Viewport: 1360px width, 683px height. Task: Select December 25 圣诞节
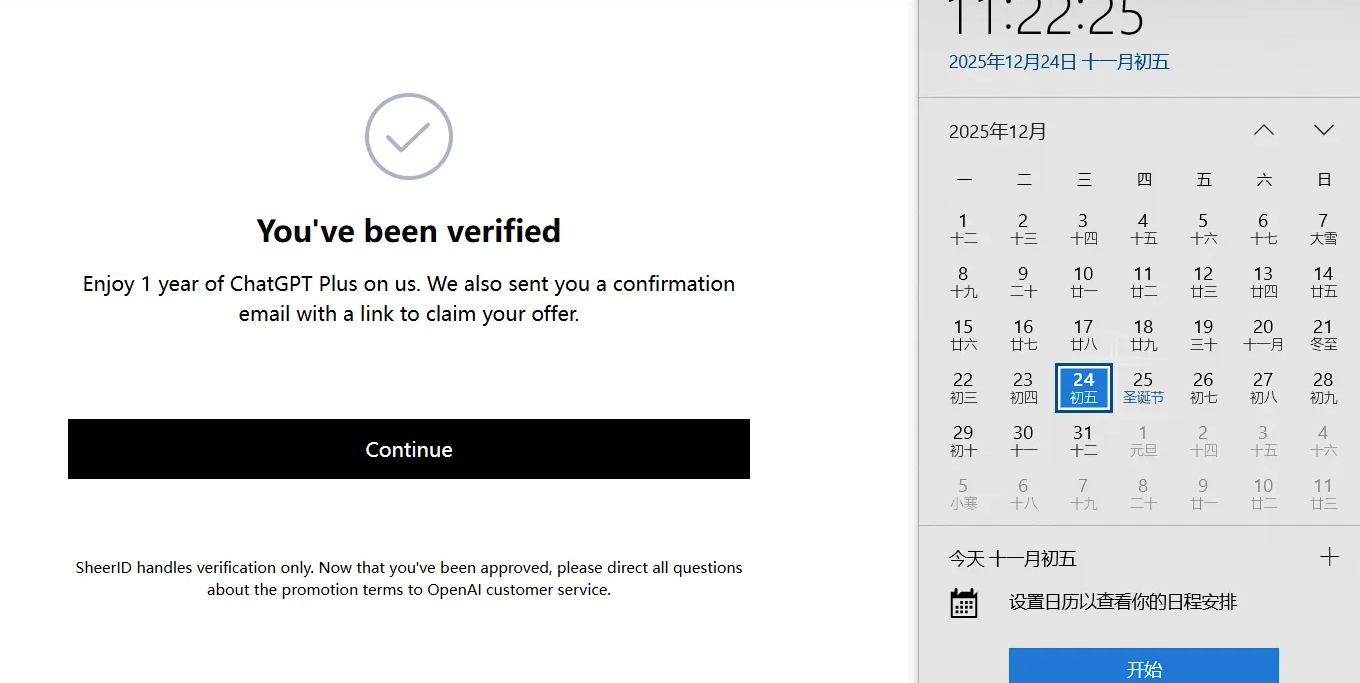(x=1143, y=388)
